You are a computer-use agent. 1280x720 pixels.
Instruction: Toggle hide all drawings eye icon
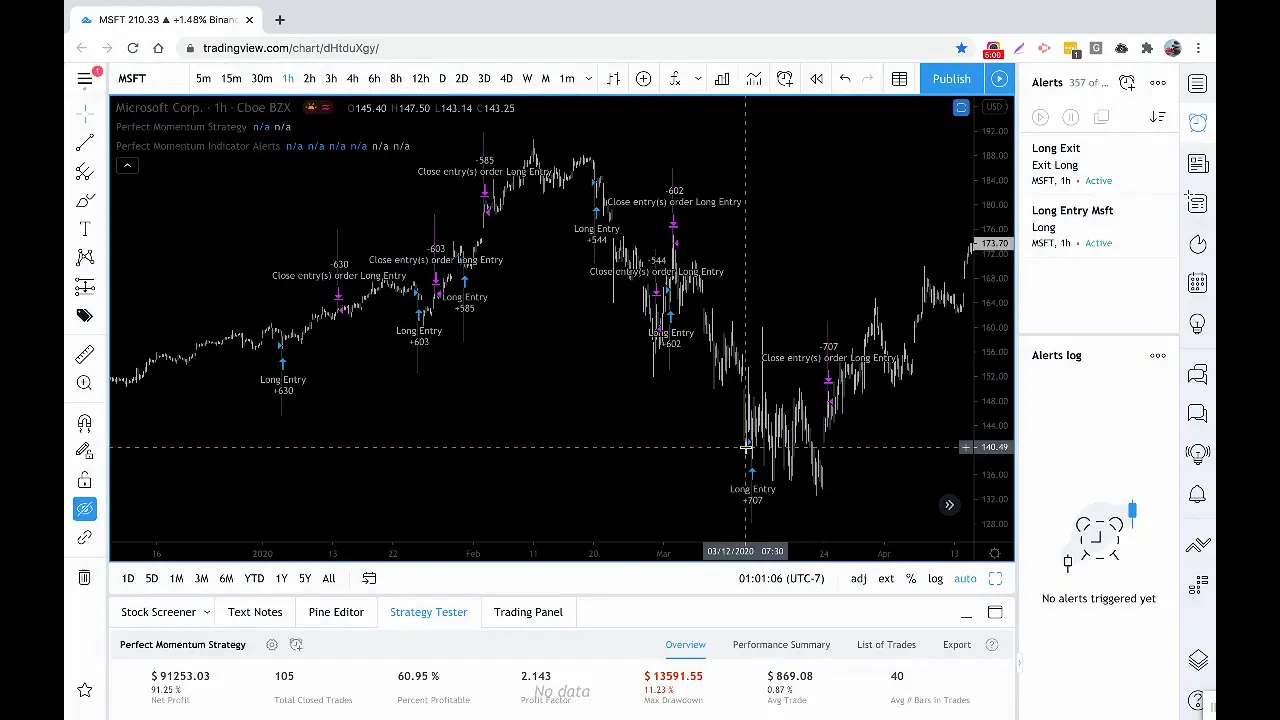[x=85, y=509]
